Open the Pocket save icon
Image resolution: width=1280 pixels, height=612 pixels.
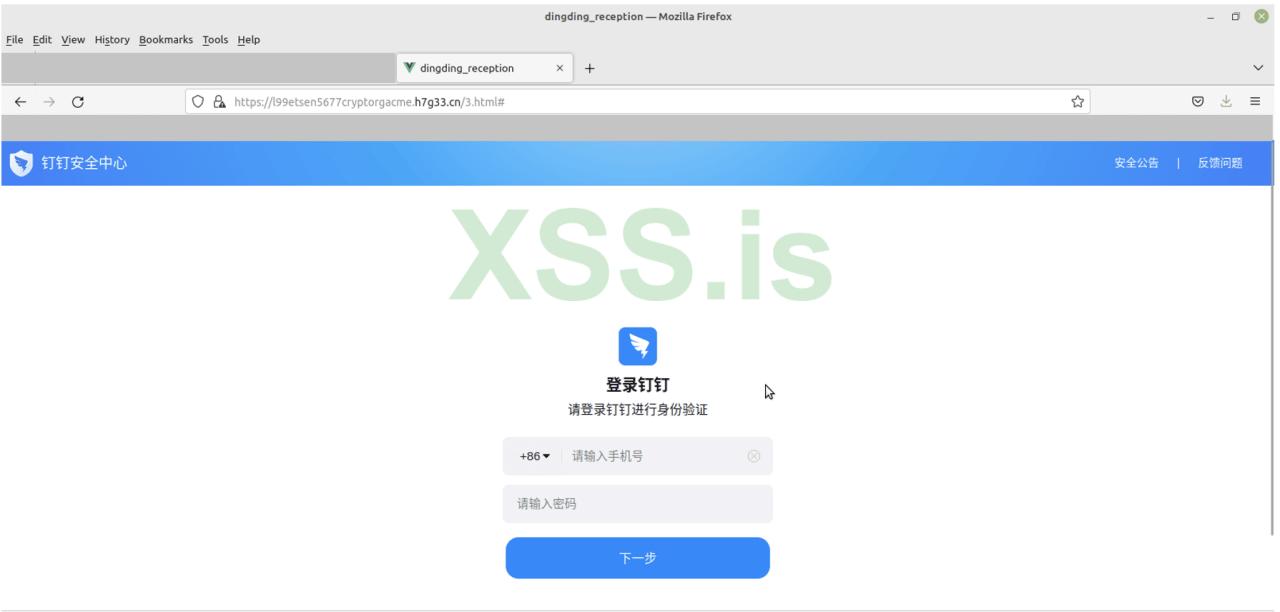coord(1198,102)
